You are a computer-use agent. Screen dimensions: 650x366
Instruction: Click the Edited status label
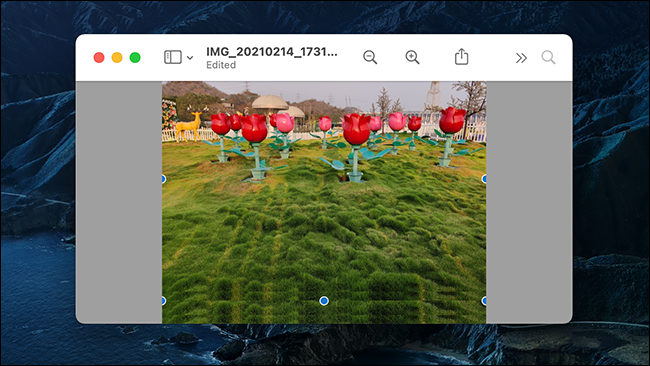221,65
